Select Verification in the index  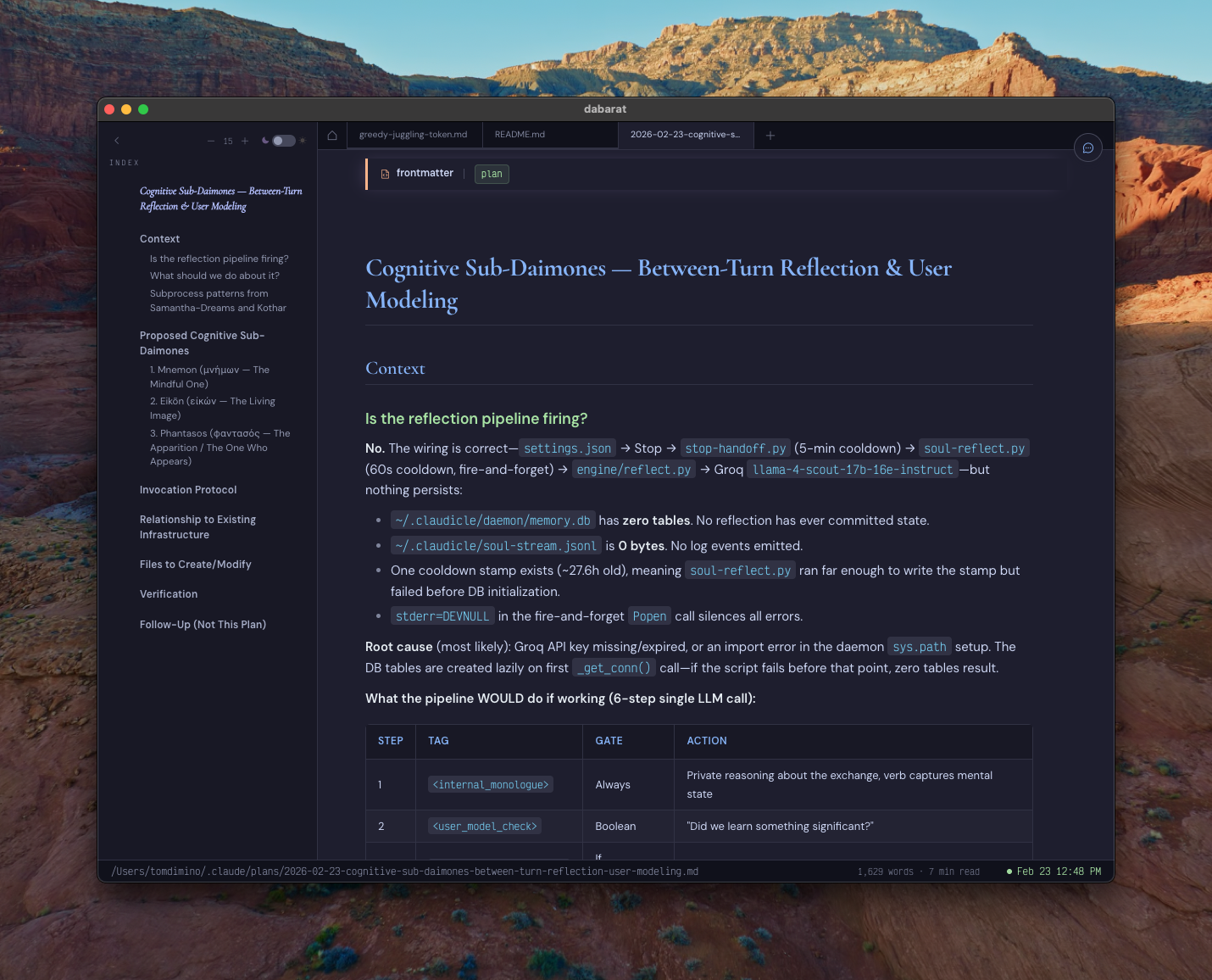point(168,593)
